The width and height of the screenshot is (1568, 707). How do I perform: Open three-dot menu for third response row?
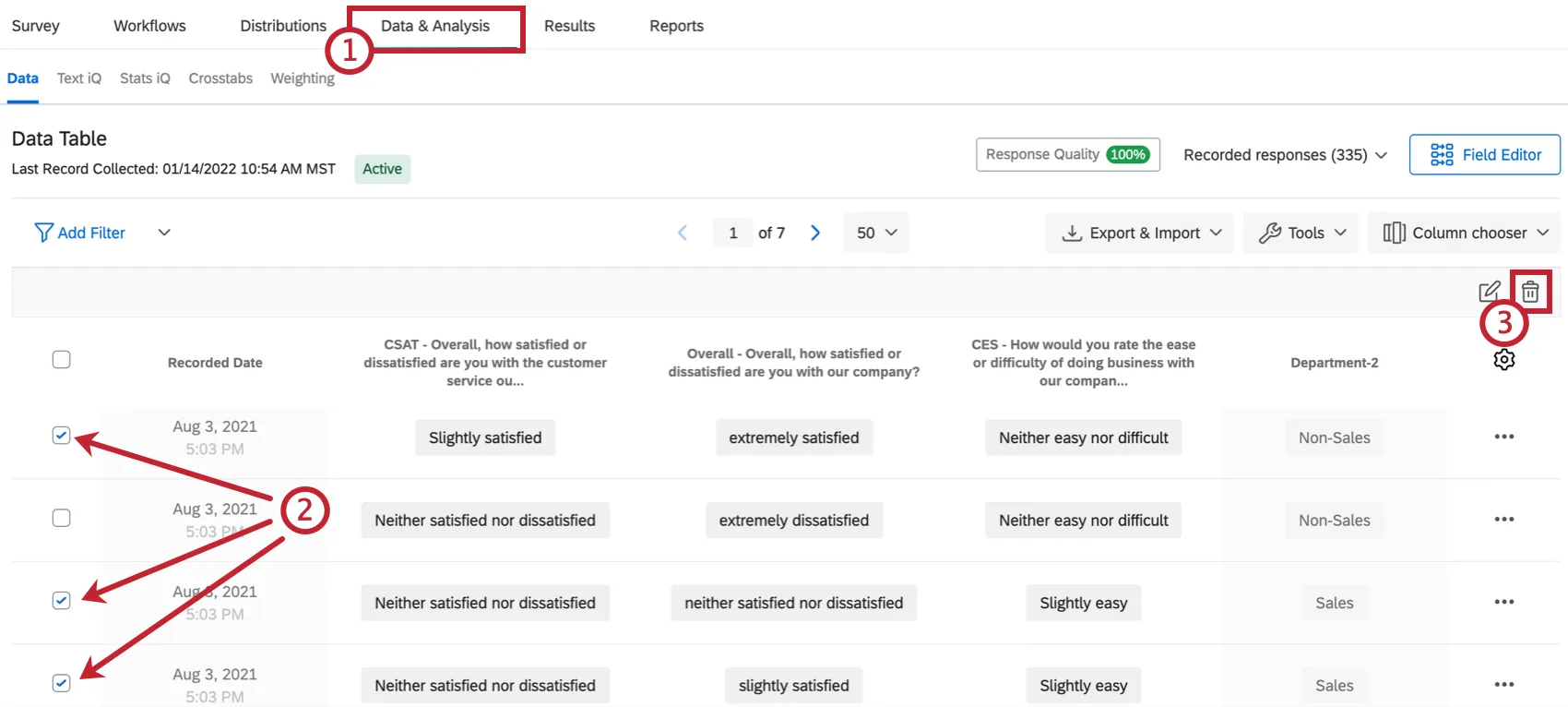(1503, 602)
